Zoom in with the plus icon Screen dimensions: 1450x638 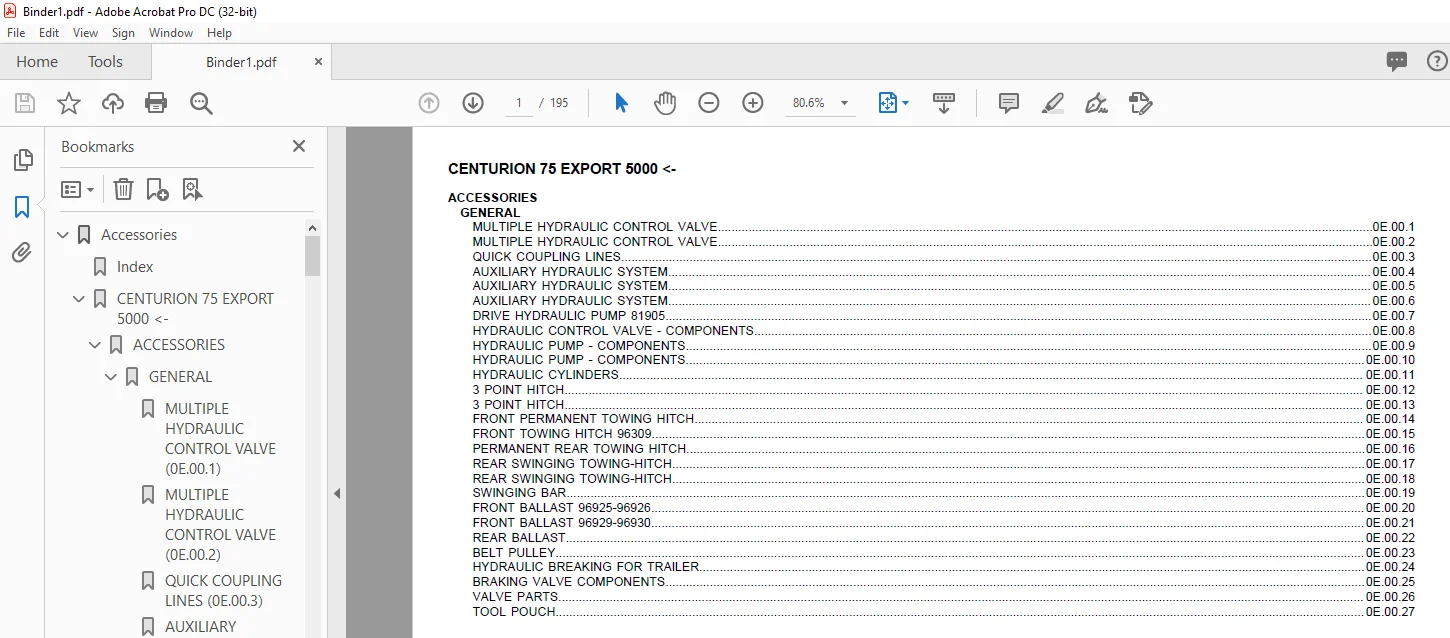[753, 103]
